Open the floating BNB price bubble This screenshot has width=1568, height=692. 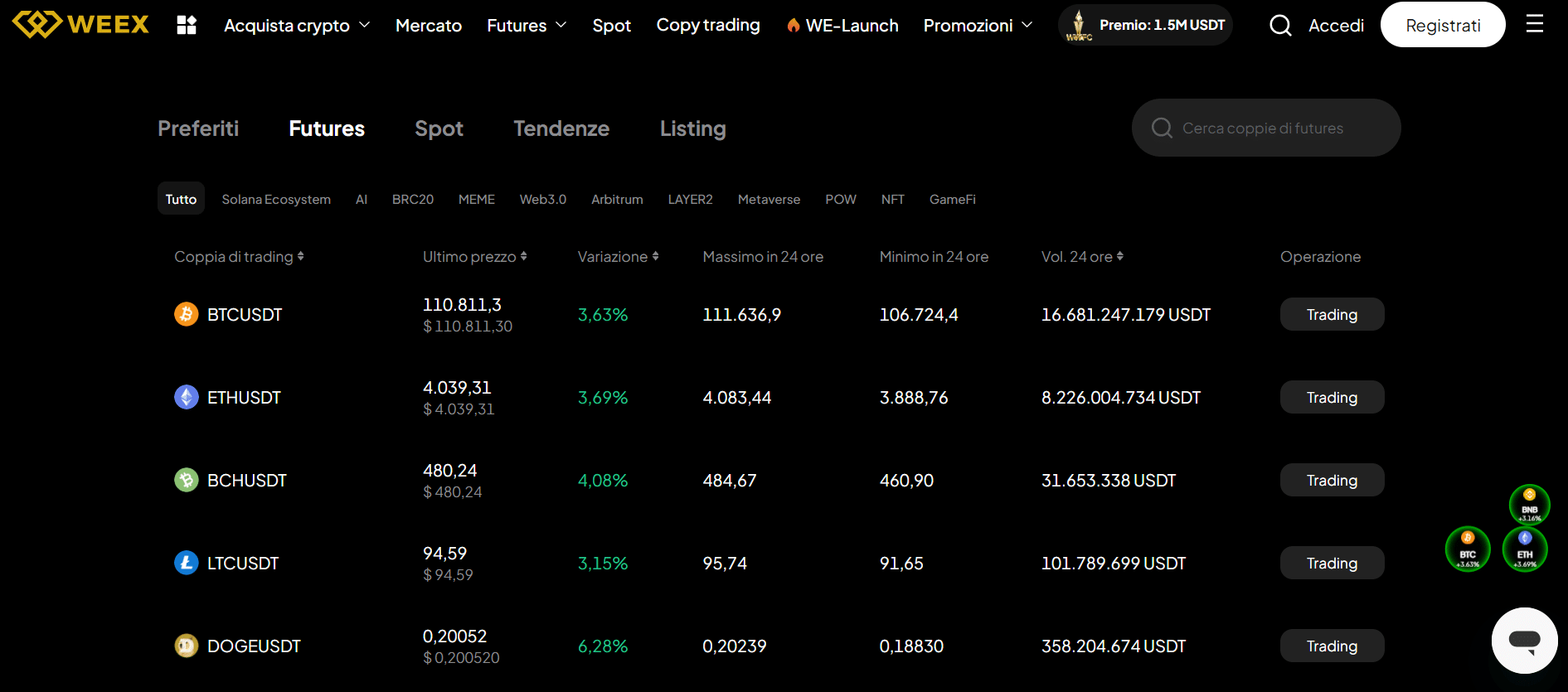click(x=1529, y=505)
